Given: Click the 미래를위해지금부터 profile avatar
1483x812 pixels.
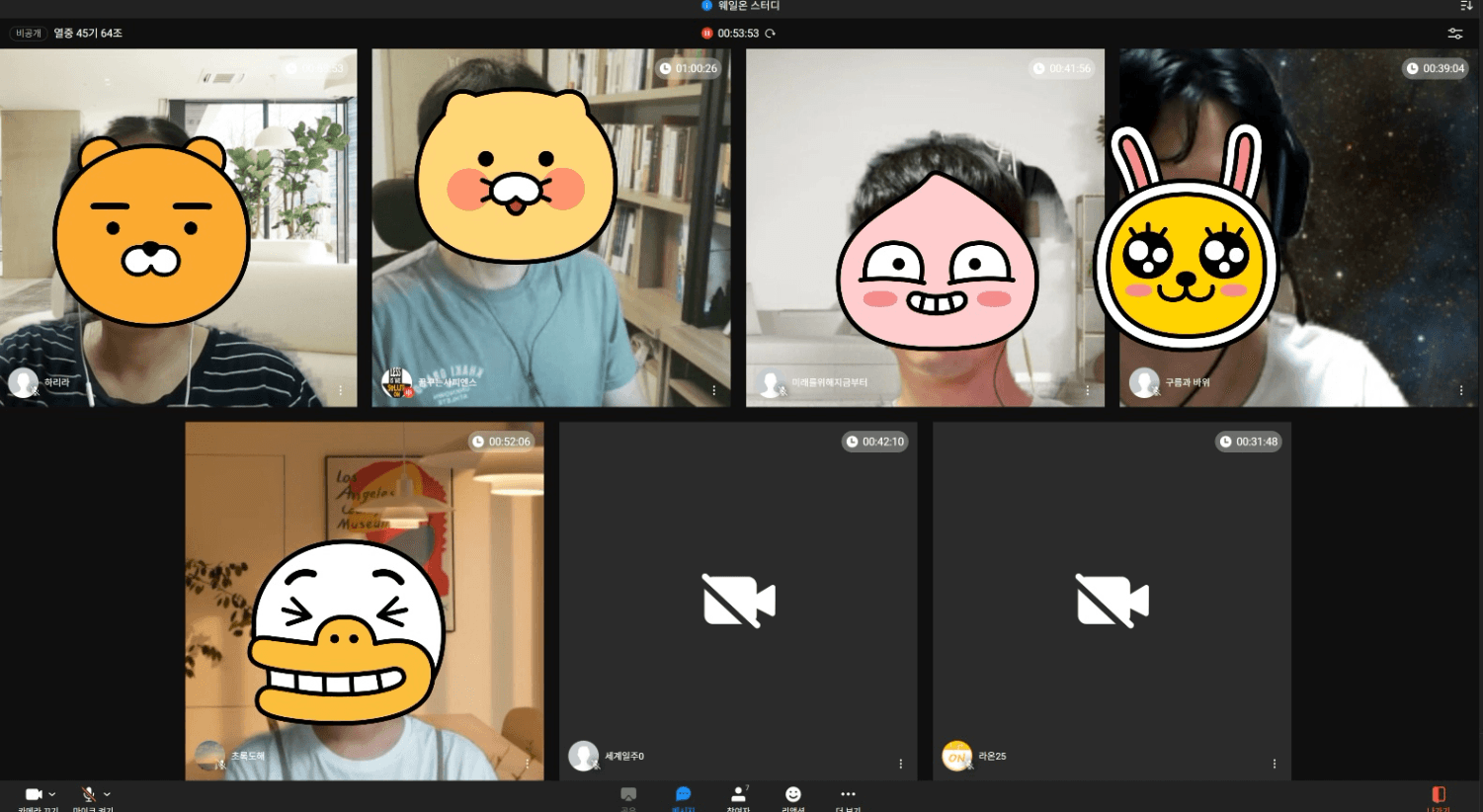Looking at the screenshot, I should coord(771,382).
